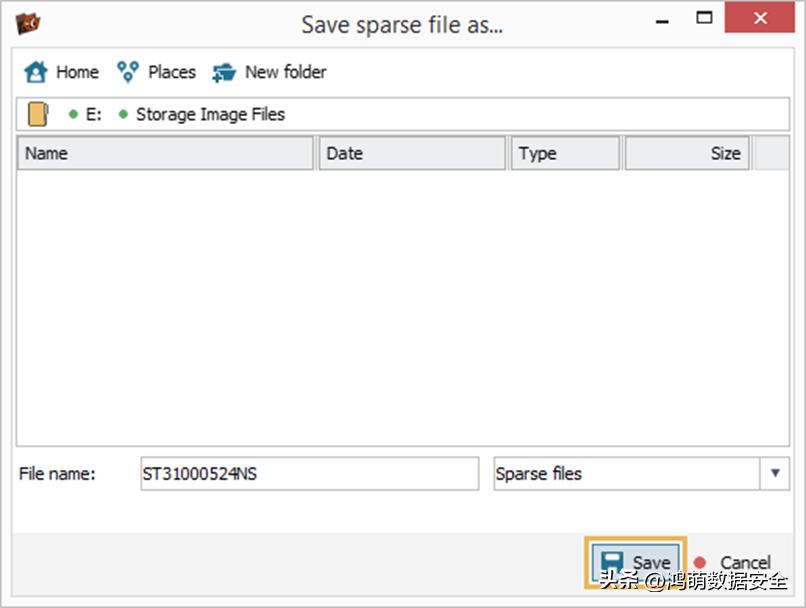806x608 pixels.
Task: Click the red dot Cancel icon
Action: 700,563
